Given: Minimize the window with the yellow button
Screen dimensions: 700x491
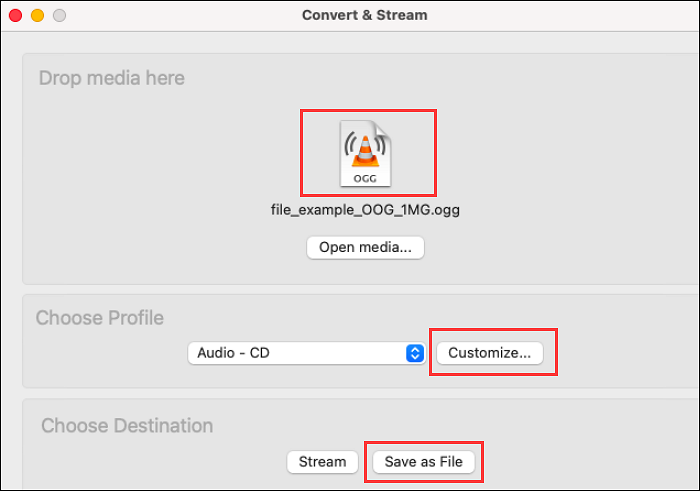Looking at the screenshot, I should coord(38,16).
